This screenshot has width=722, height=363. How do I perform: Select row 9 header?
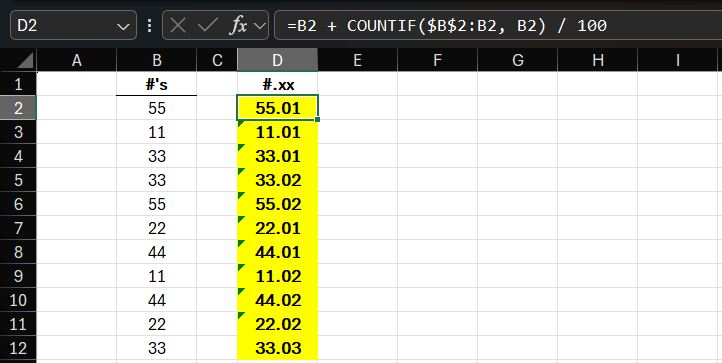coord(18,275)
